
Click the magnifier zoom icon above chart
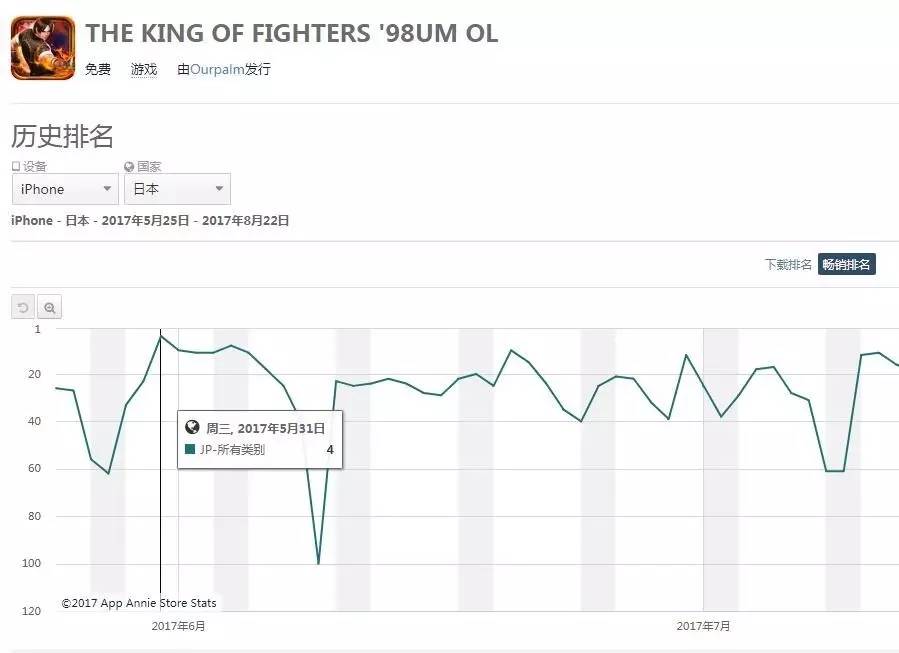click(x=50, y=307)
